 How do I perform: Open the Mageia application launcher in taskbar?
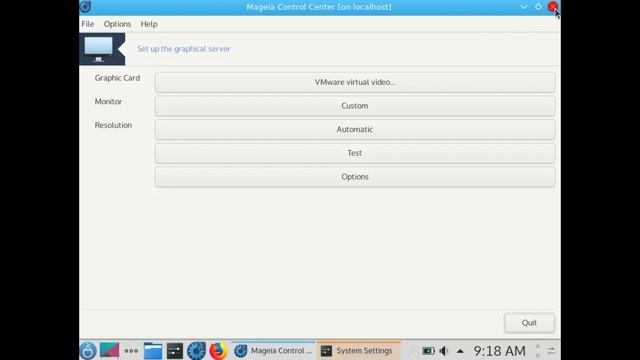[x=88, y=351]
